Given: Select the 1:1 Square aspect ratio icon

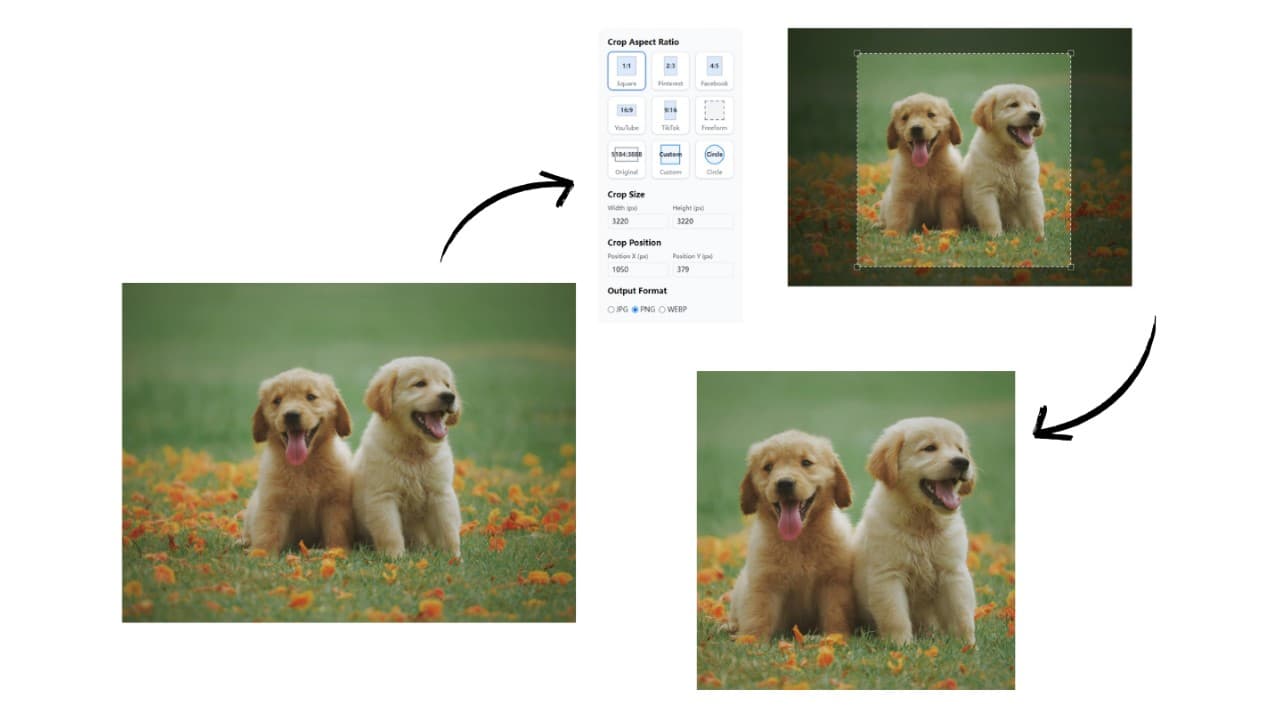Looking at the screenshot, I should pyautogui.click(x=626, y=68).
